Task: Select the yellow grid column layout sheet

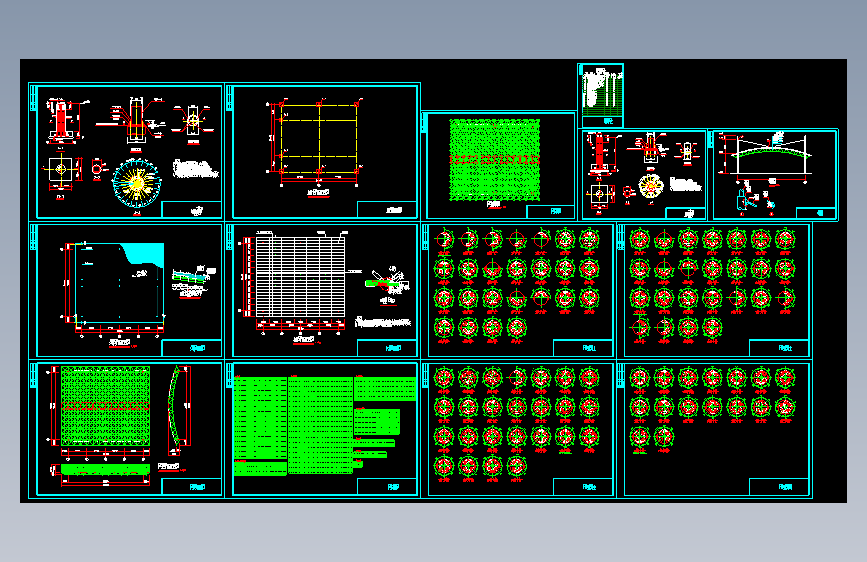Action: click(322, 152)
